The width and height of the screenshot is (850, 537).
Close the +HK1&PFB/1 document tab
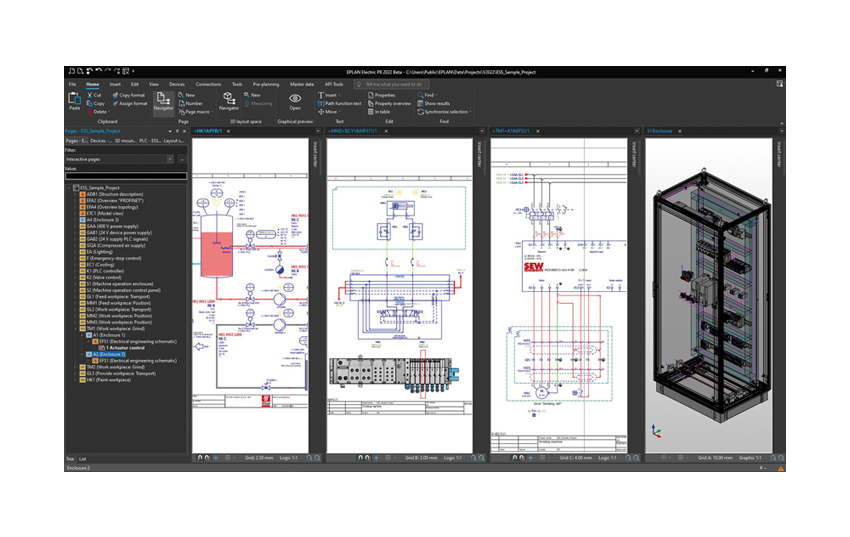228,131
